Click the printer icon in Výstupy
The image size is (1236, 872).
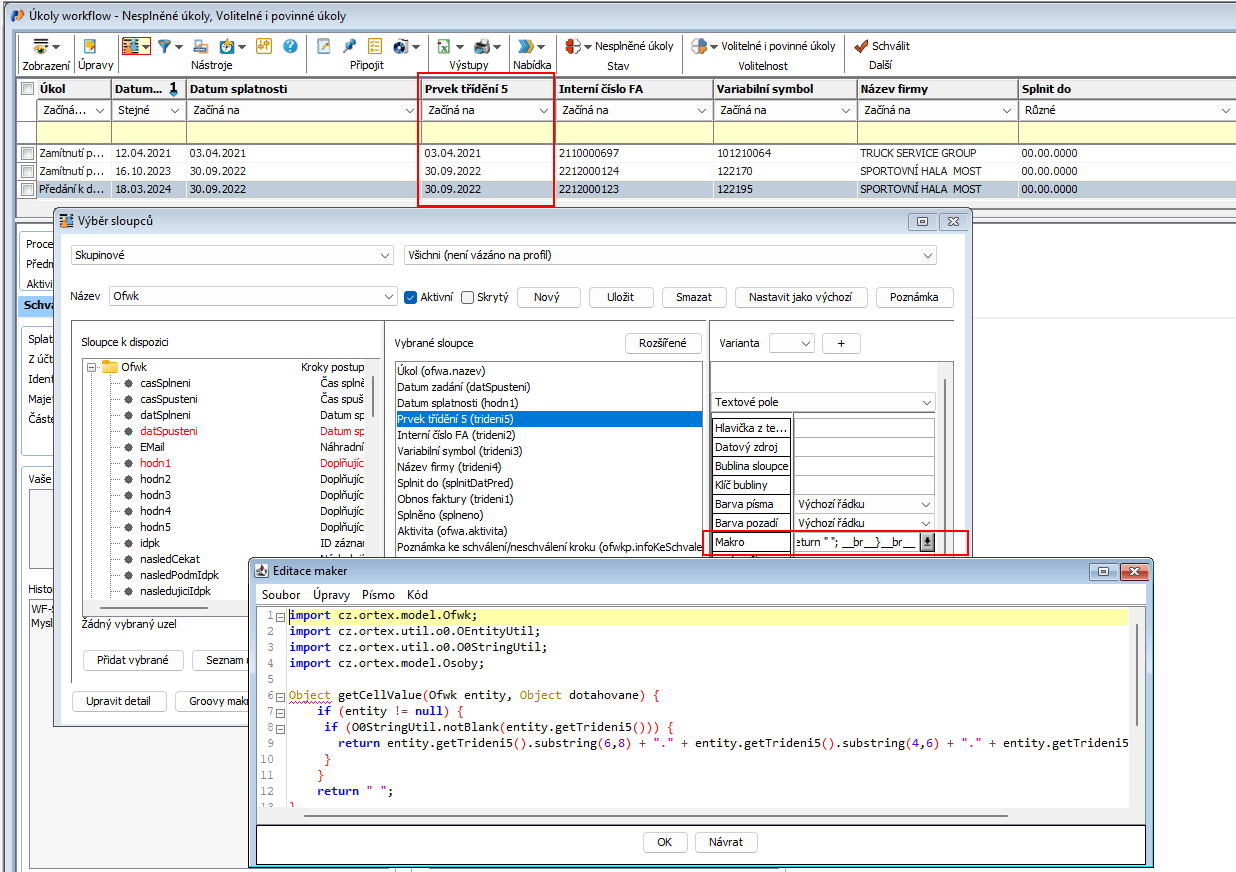click(x=482, y=46)
